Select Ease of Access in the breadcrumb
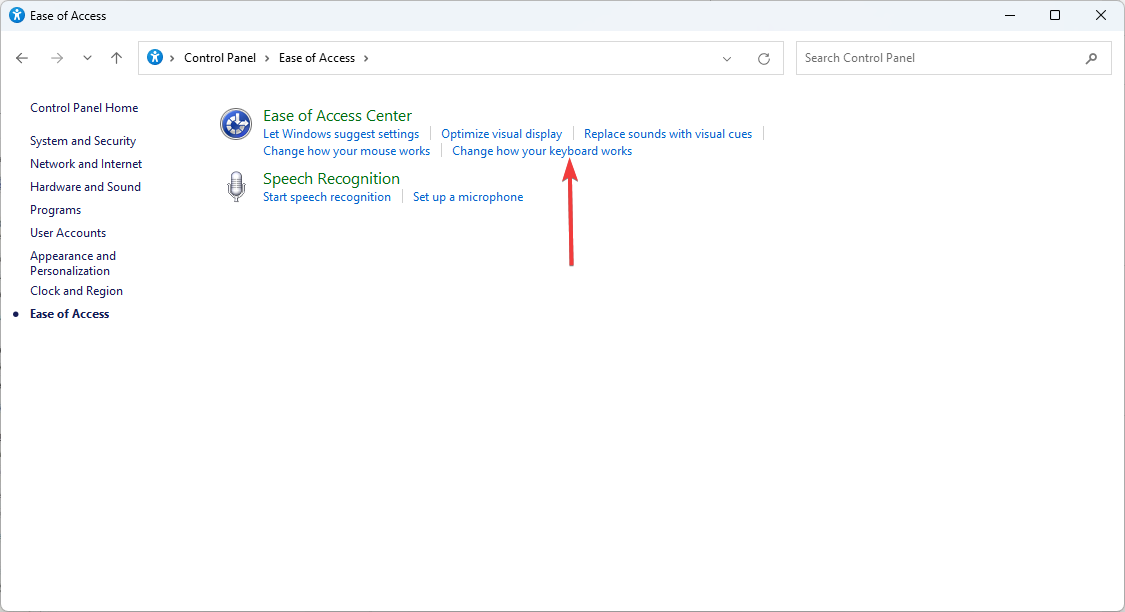The height and width of the screenshot is (612, 1125). pos(316,58)
